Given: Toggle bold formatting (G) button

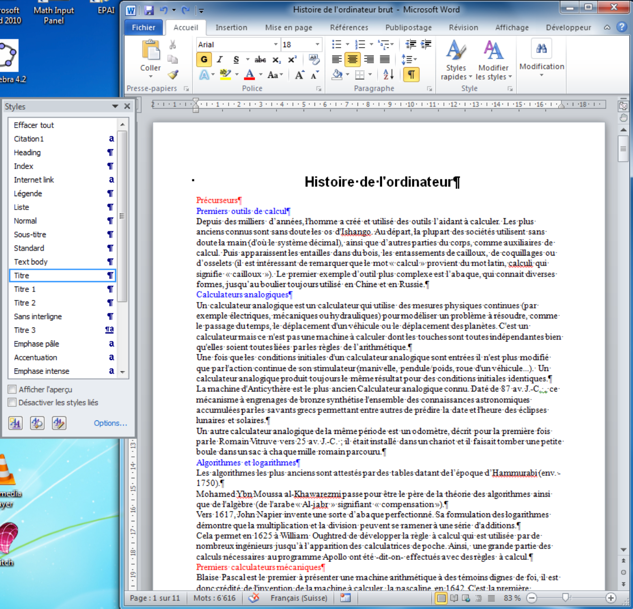Looking at the screenshot, I should coord(204,60).
